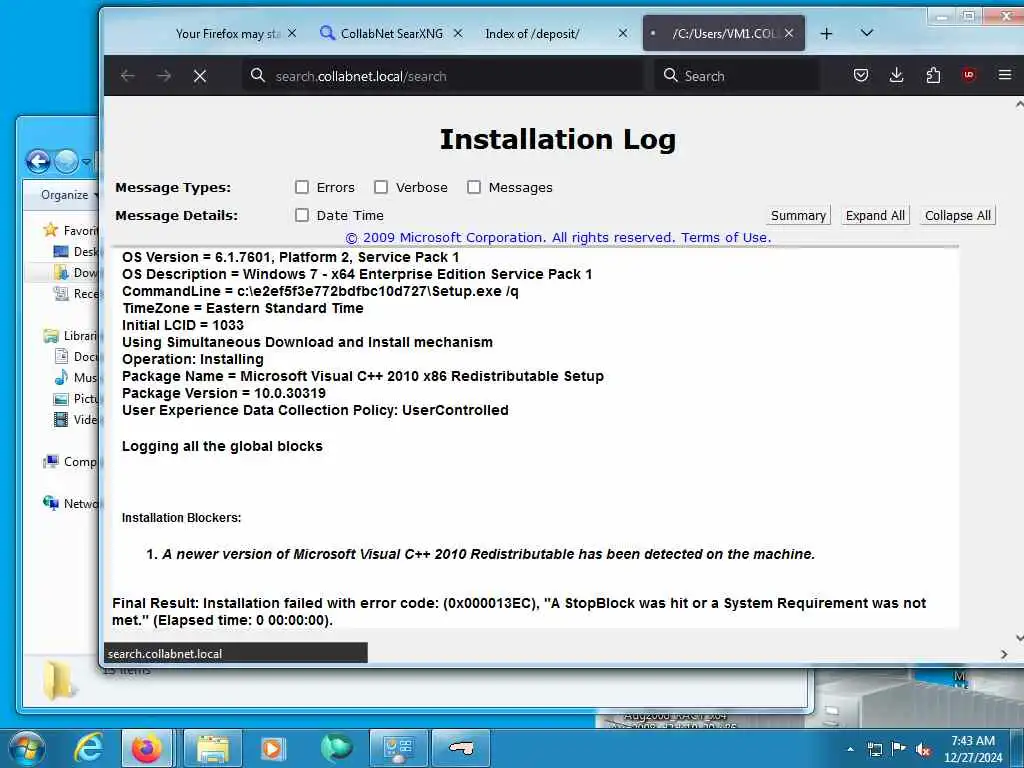
Task: Open the Pocket save icon
Action: point(861,76)
